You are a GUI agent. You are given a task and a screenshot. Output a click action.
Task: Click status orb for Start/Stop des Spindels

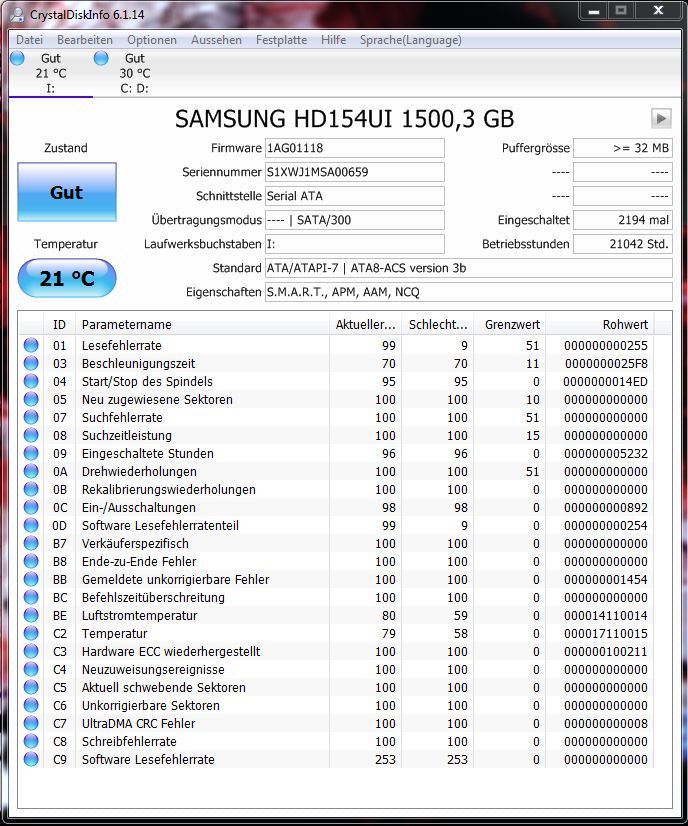coord(31,381)
